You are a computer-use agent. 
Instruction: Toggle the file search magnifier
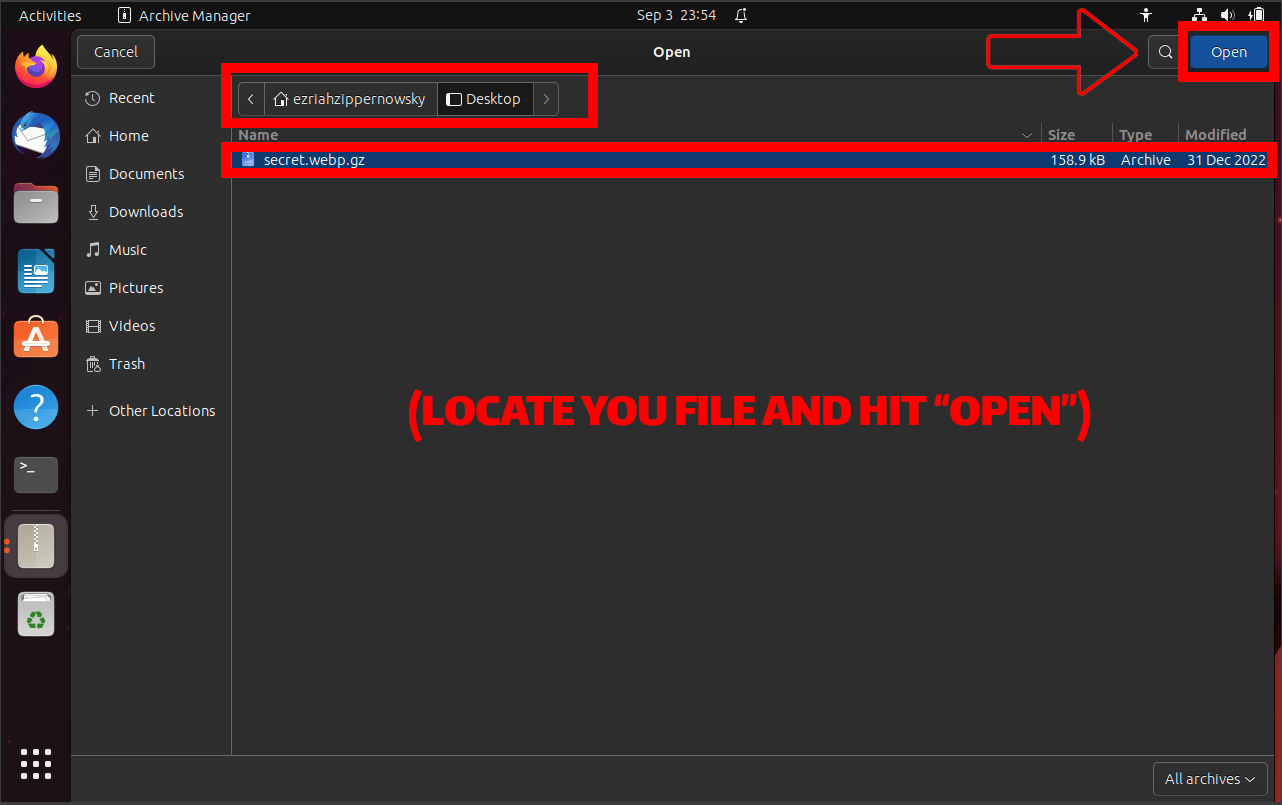(x=1164, y=52)
